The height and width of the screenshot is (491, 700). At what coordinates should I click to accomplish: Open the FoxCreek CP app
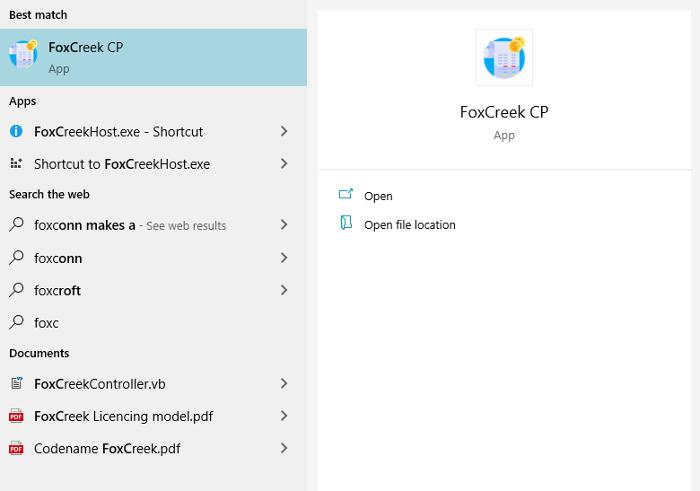(378, 196)
